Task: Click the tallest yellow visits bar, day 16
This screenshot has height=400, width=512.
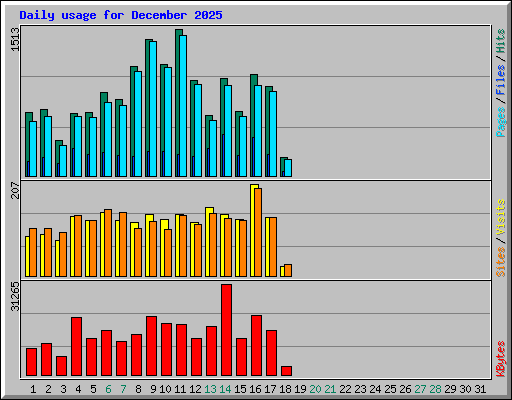Action: tap(253, 230)
